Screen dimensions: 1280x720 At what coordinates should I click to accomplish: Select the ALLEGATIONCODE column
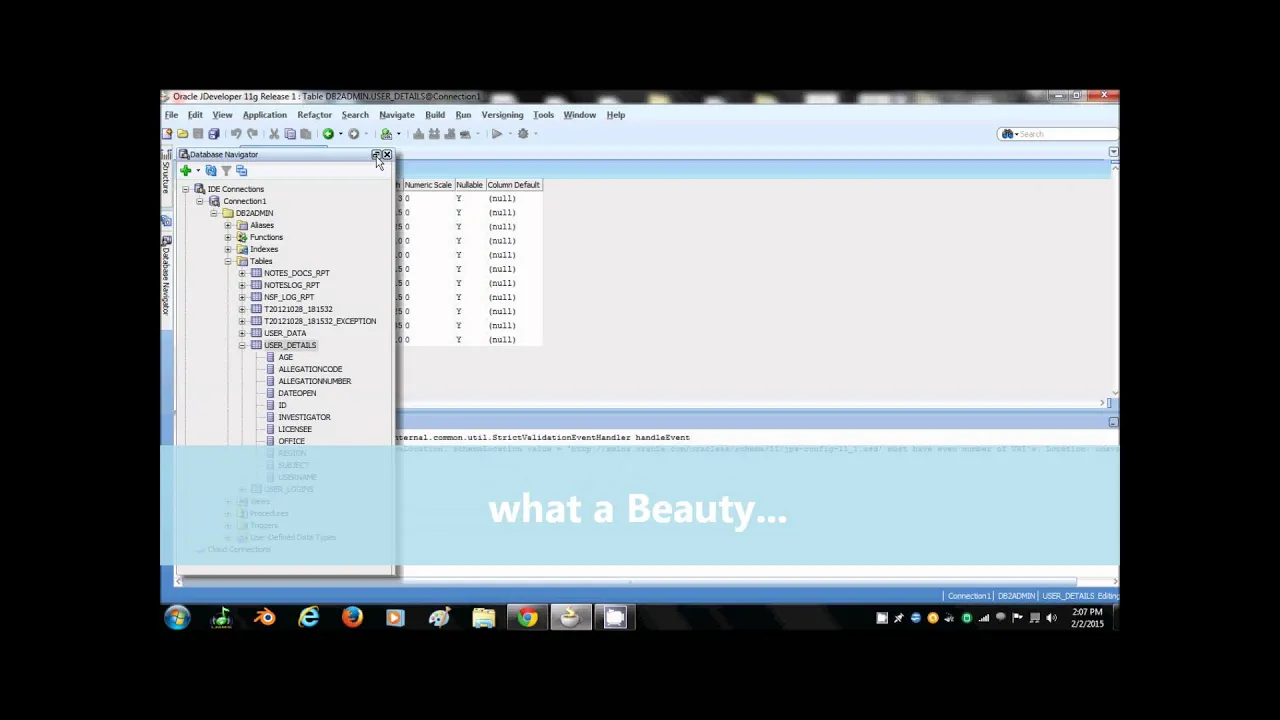(x=310, y=369)
